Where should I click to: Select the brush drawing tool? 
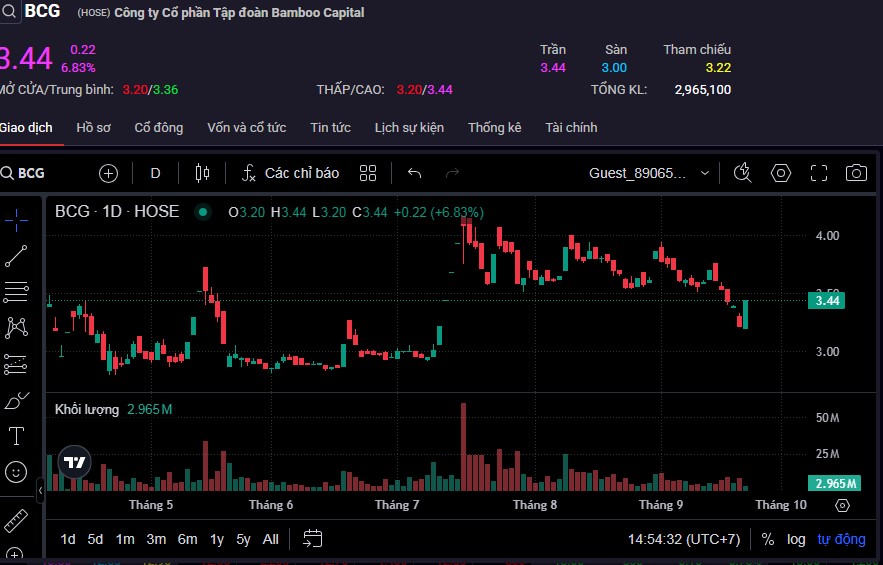[x=16, y=401]
